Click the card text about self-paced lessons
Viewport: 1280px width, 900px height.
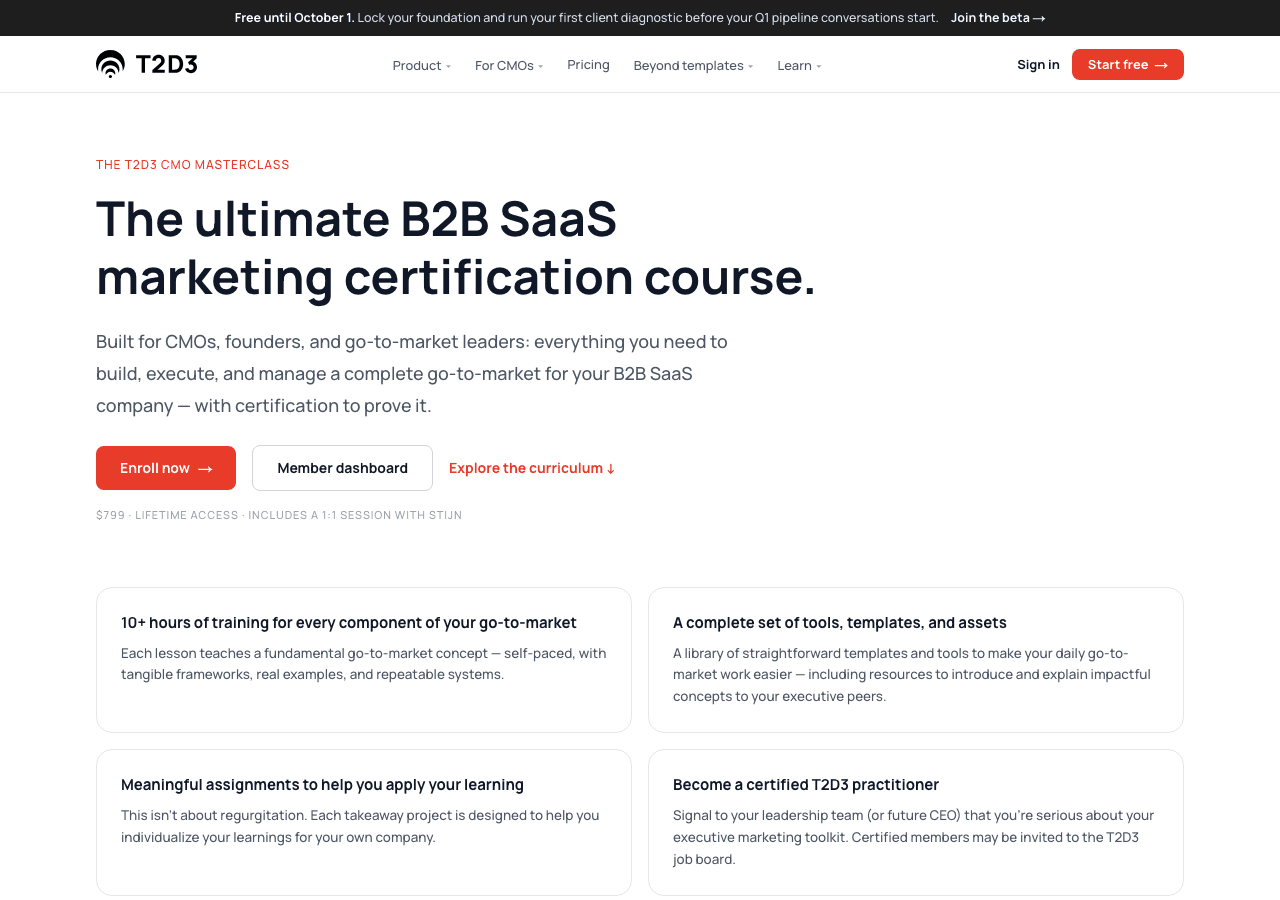tap(364, 664)
